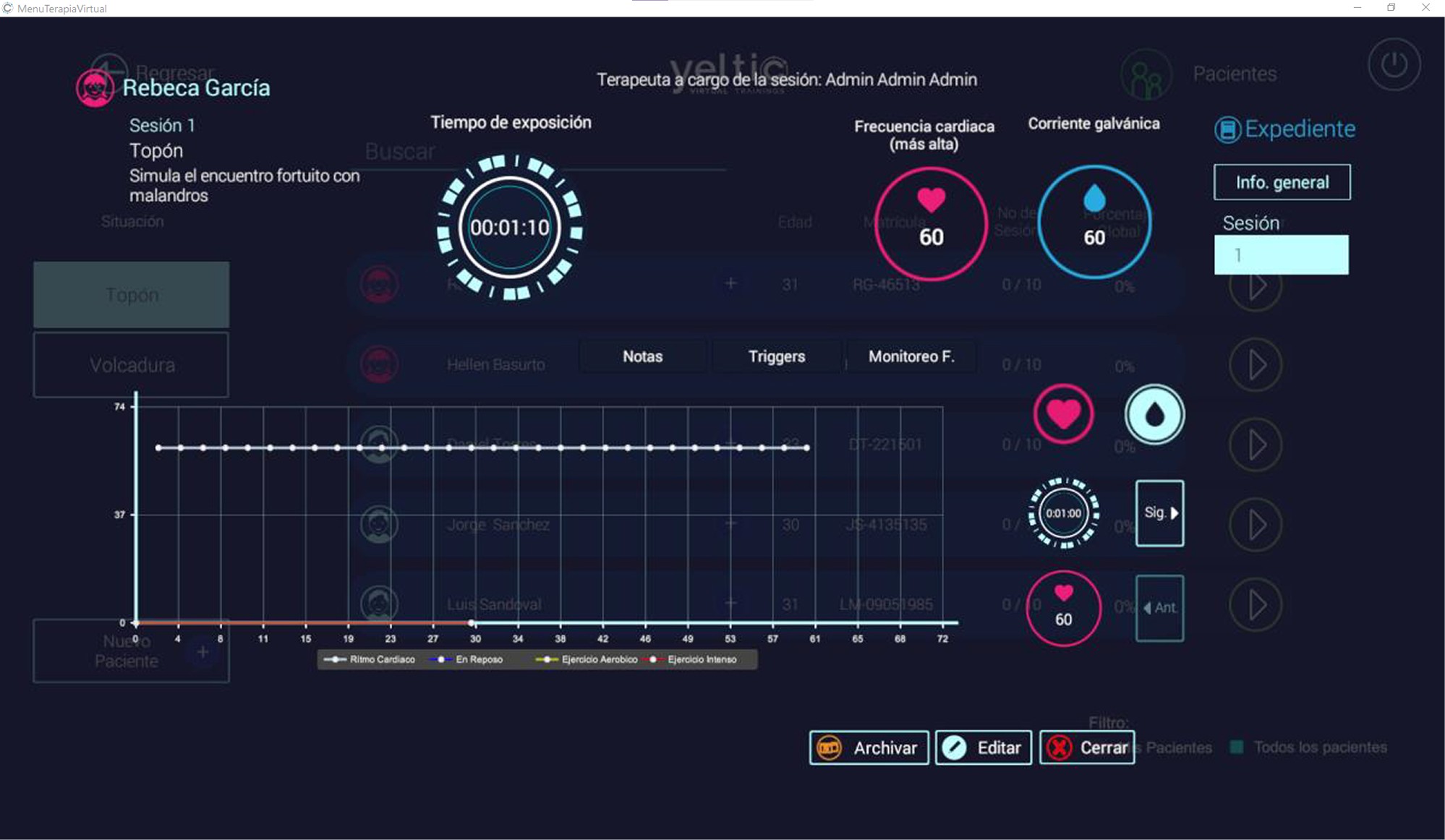This screenshot has height=840, width=1445.
Task: Click the red Cerrar button
Action: (x=1086, y=747)
